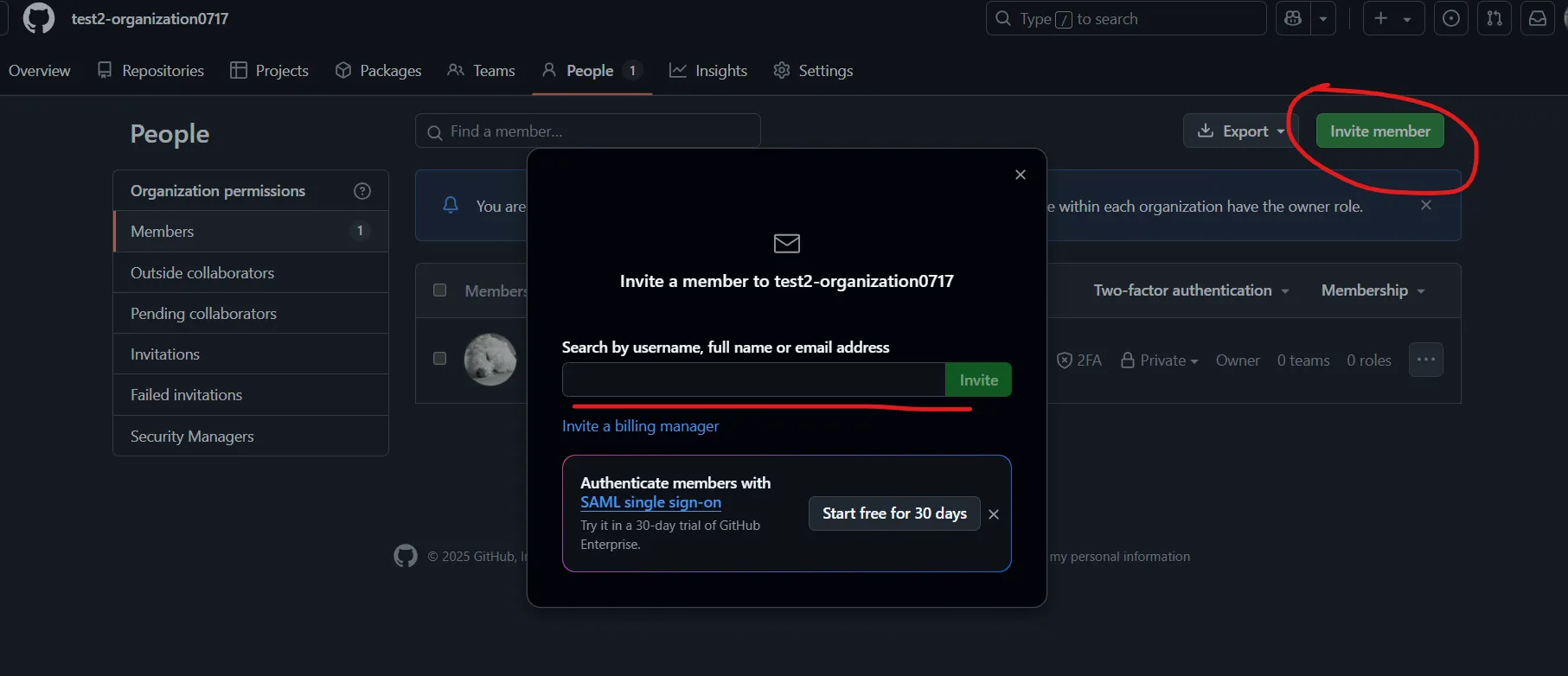
Task: Click the 0 roles link in member row
Action: pyautogui.click(x=1369, y=360)
